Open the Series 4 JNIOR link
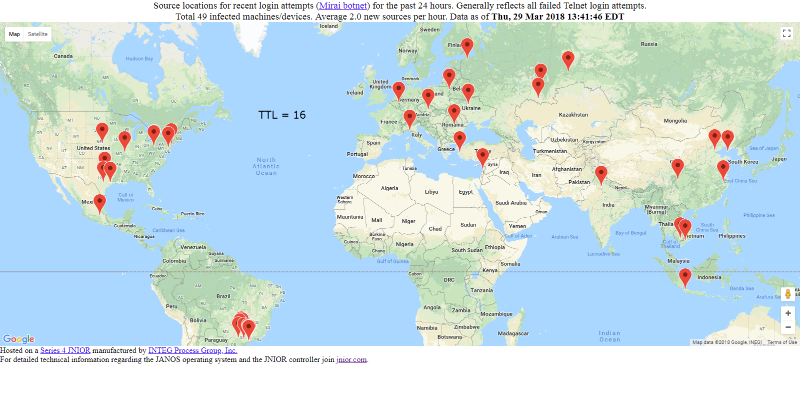The width and height of the screenshot is (800, 405). click(x=65, y=350)
